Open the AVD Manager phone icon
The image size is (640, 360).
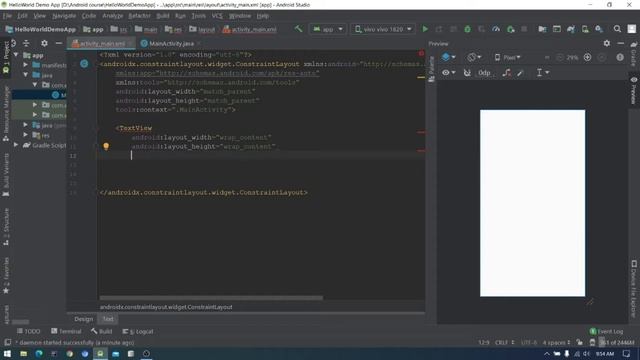(x=585, y=29)
